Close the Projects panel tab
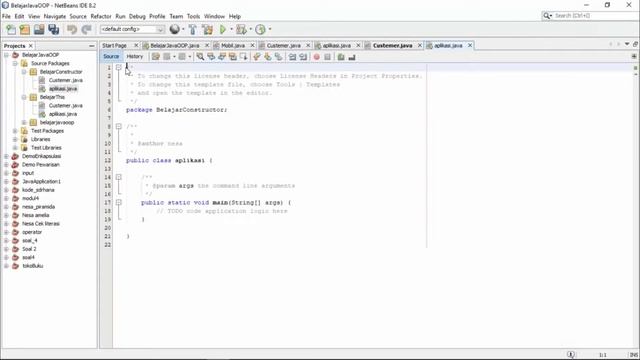Viewport: 640px width, 360px height. click(31, 46)
